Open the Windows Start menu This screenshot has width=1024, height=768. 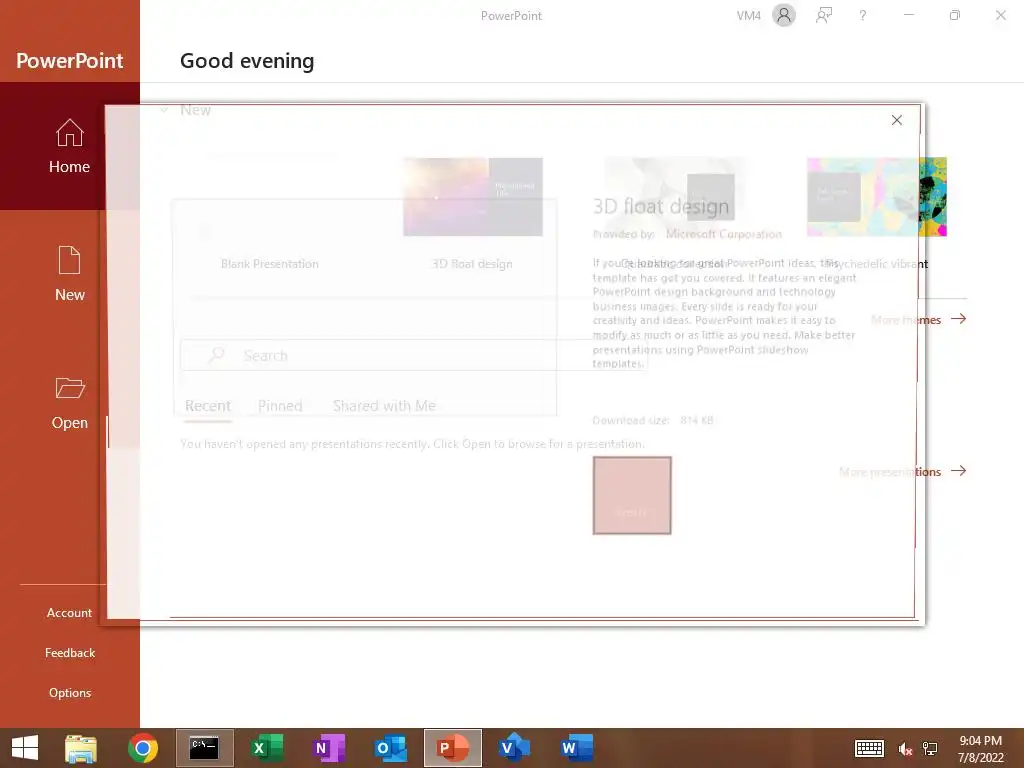click(25, 748)
